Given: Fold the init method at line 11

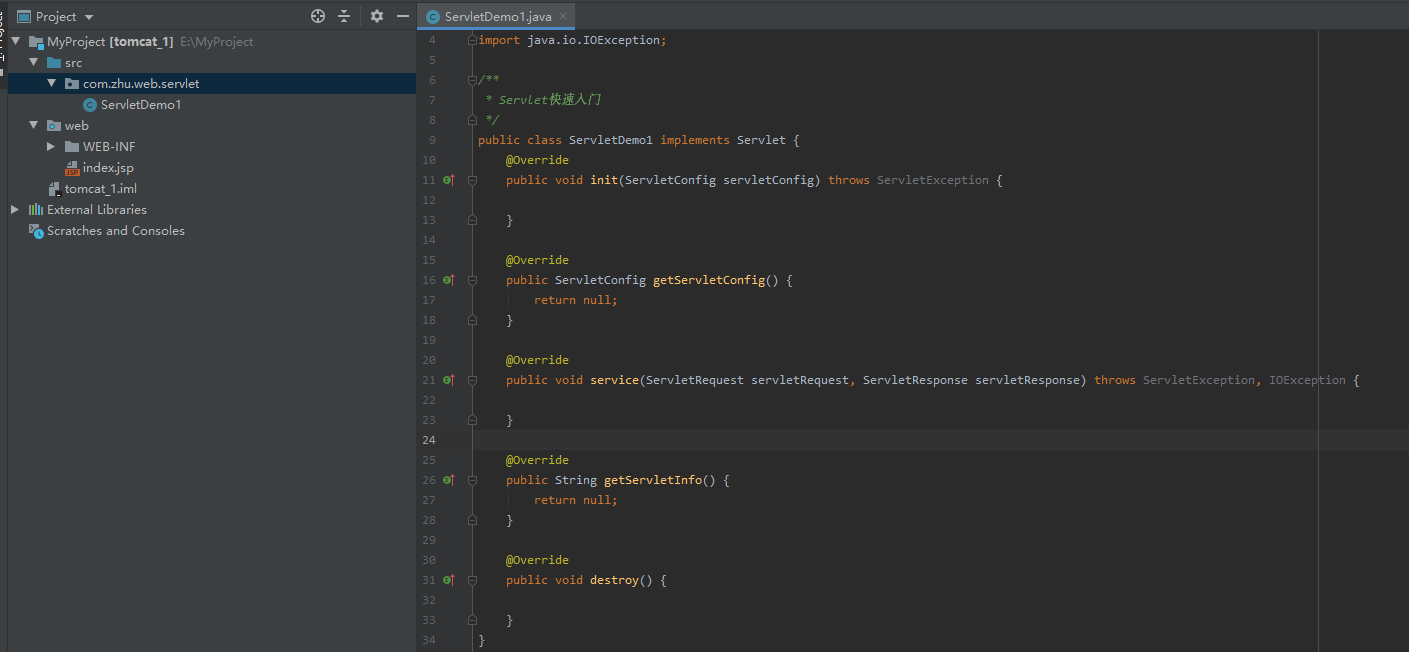Looking at the screenshot, I should click(472, 180).
